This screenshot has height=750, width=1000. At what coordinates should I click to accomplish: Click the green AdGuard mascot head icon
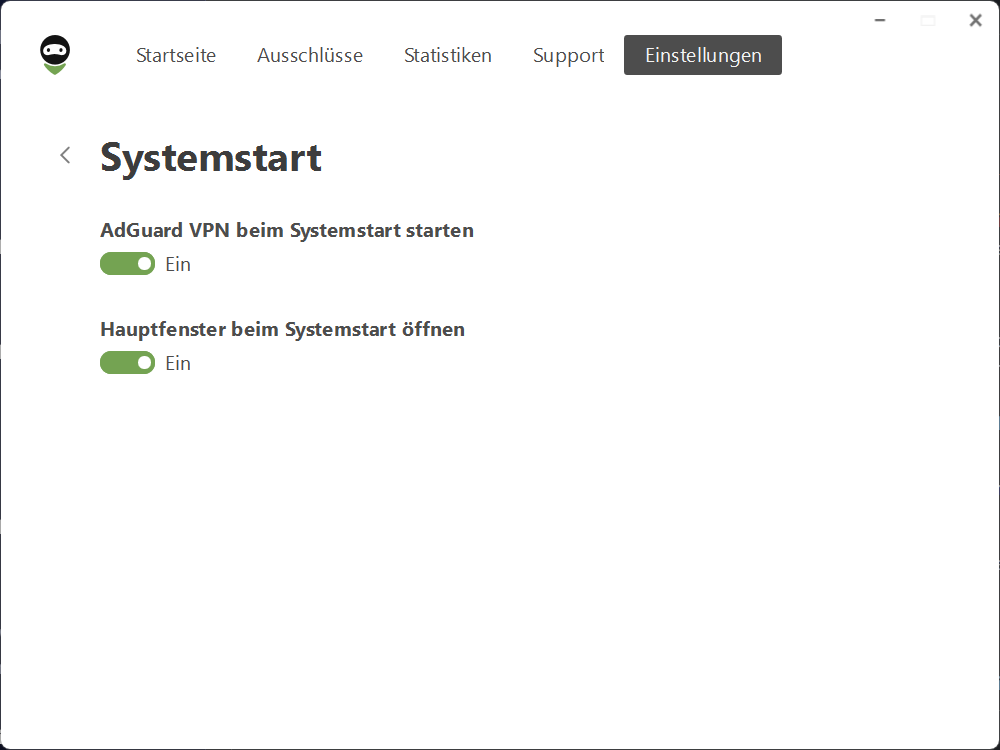coord(55,53)
